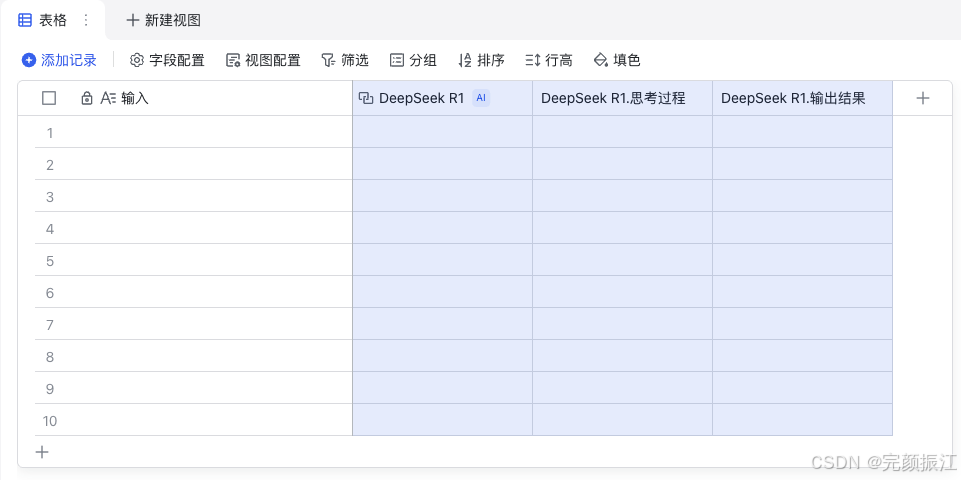Select row number 5
961x480 pixels.
pos(50,261)
